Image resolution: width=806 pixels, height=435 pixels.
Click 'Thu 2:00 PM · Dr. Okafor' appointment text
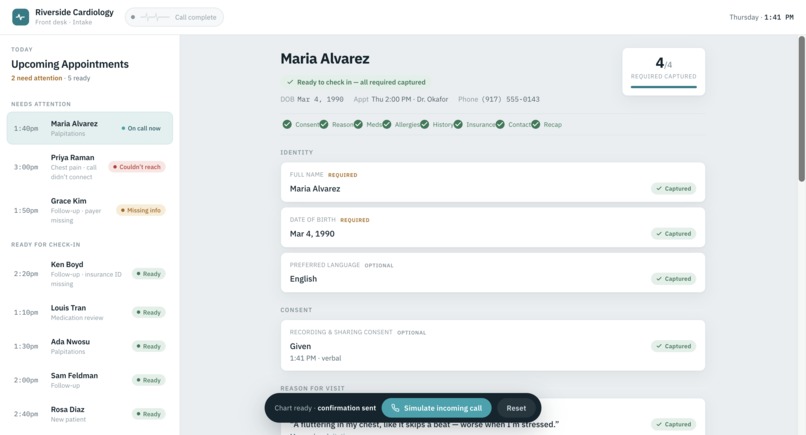click(x=410, y=99)
